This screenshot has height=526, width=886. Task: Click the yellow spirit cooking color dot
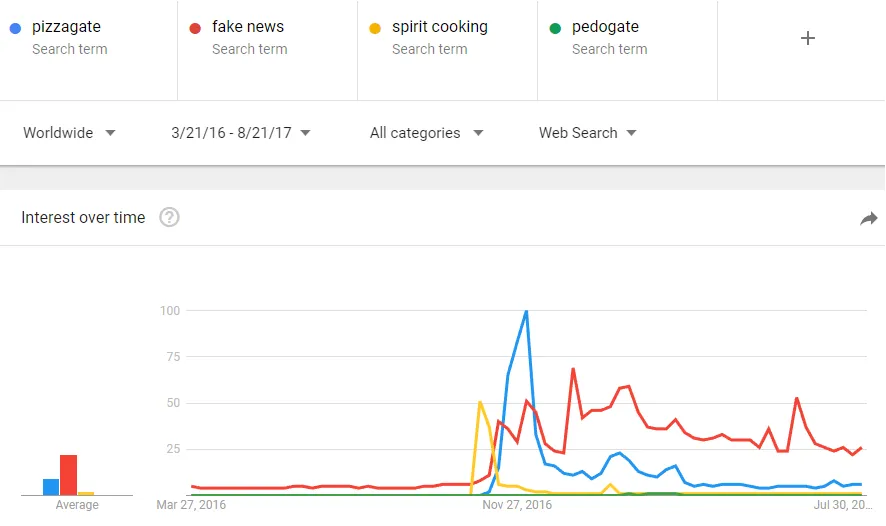pos(375,28)
